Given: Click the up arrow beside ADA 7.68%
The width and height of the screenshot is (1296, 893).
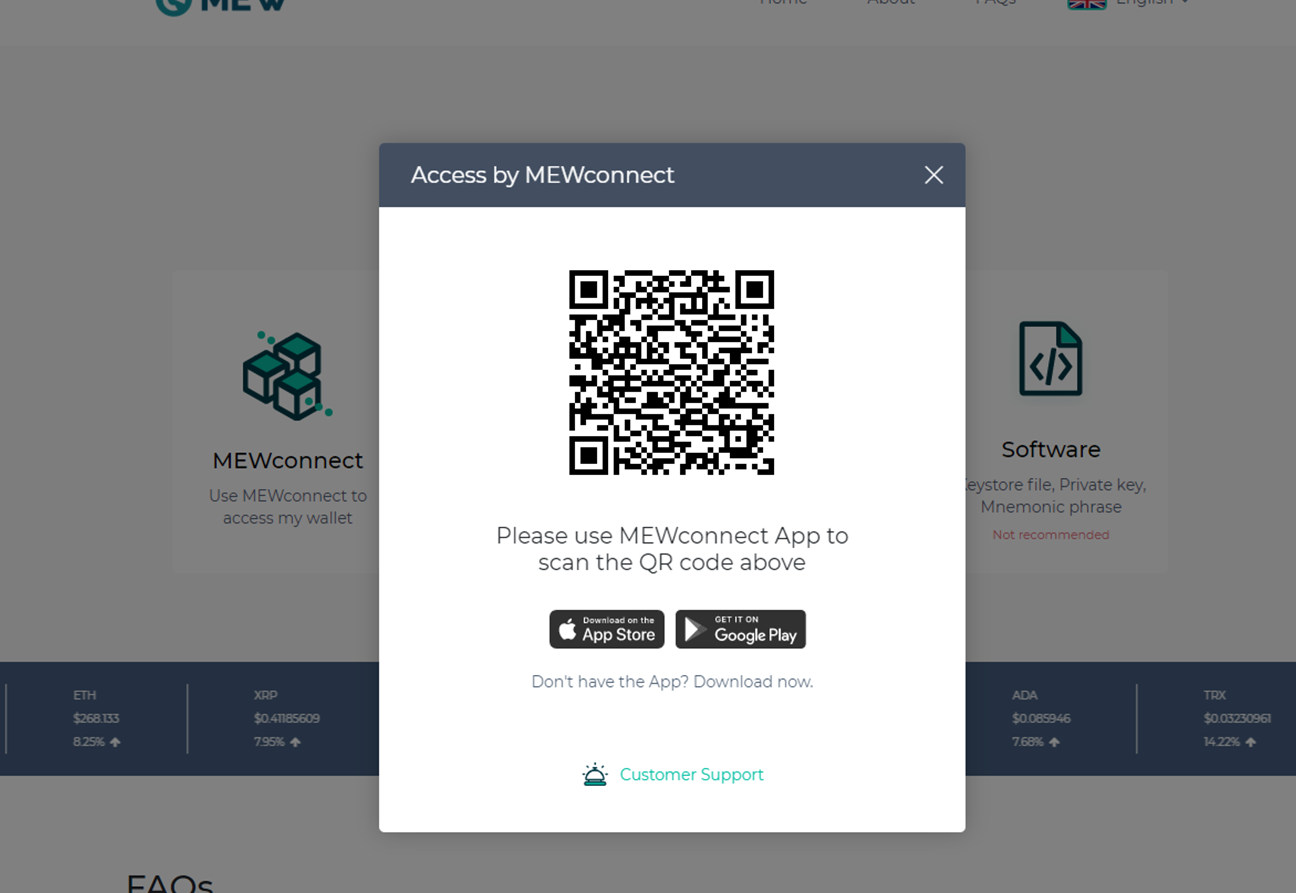Looking at the screenshot, I should click(1054, 742).
